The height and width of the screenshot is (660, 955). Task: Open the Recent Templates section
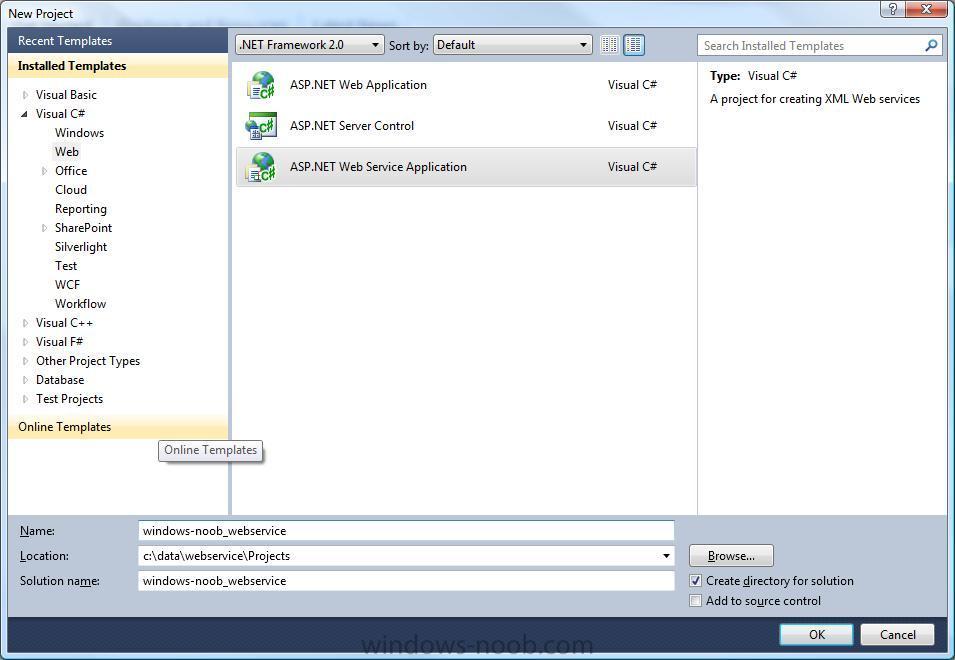(118, 41)
